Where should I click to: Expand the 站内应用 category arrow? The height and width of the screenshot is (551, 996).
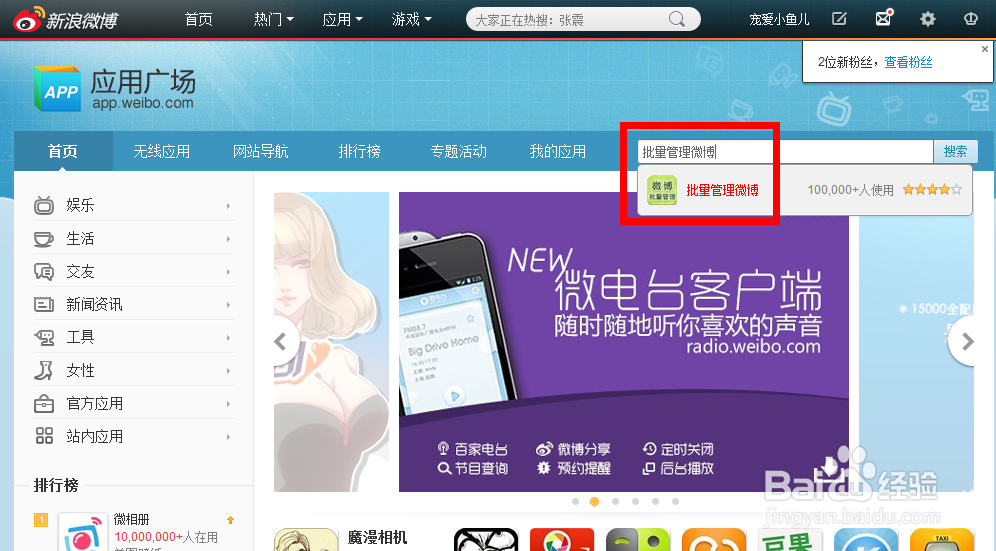tap(228, 437)
